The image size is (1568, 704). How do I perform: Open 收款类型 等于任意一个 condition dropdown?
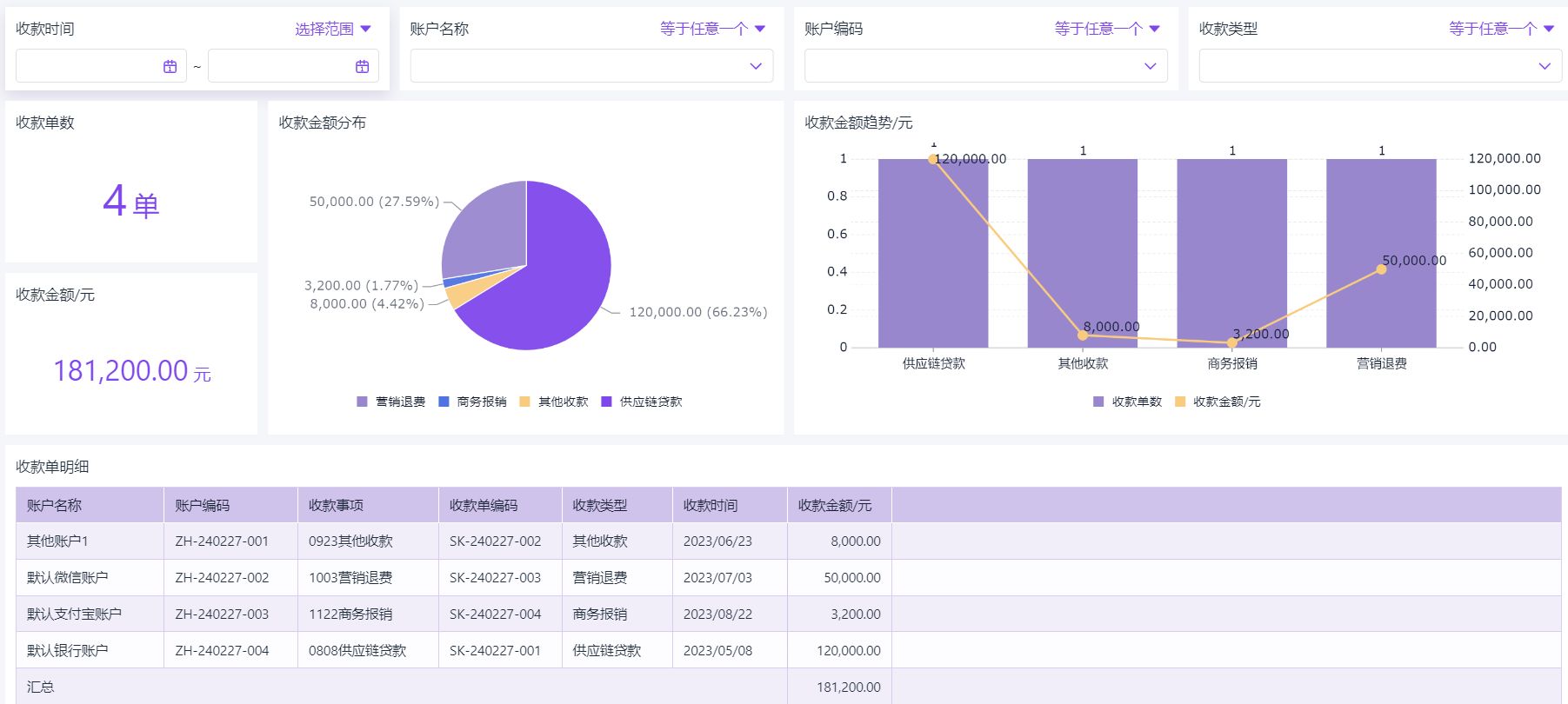[1501, 29]
